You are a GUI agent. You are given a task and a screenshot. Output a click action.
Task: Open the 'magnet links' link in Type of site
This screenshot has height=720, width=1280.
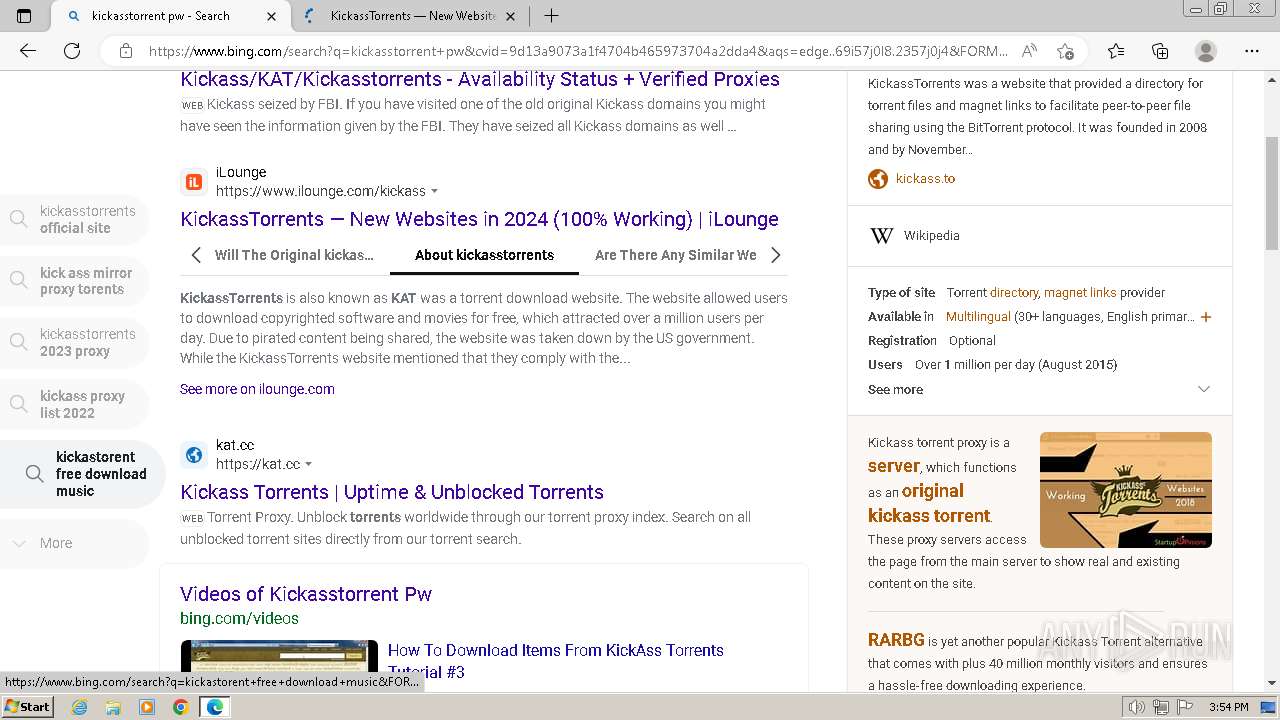pos(1080,293)
